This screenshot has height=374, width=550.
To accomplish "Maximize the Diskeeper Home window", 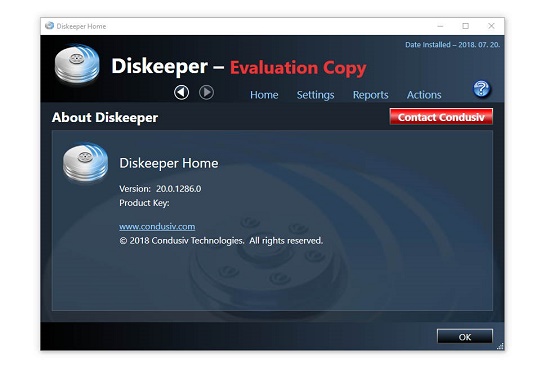I will (x=465, y=26).
